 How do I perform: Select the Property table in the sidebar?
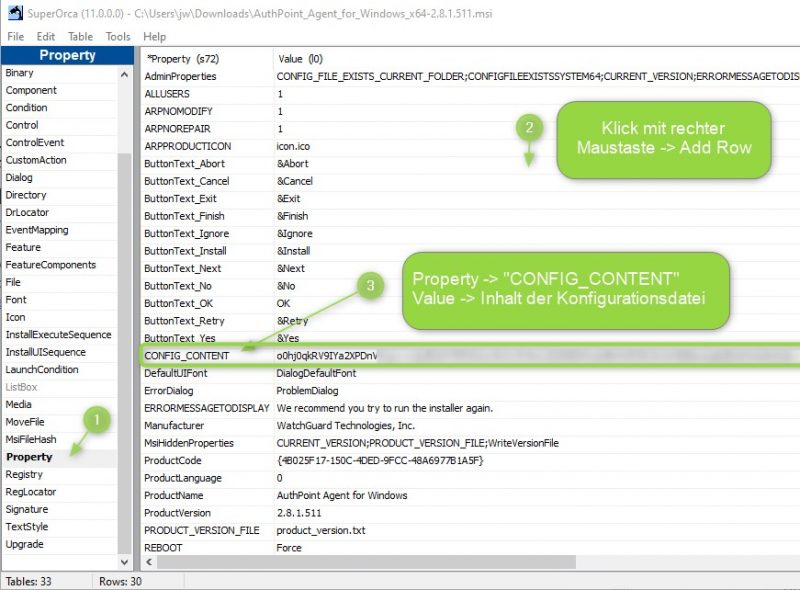tap(33, 457)
